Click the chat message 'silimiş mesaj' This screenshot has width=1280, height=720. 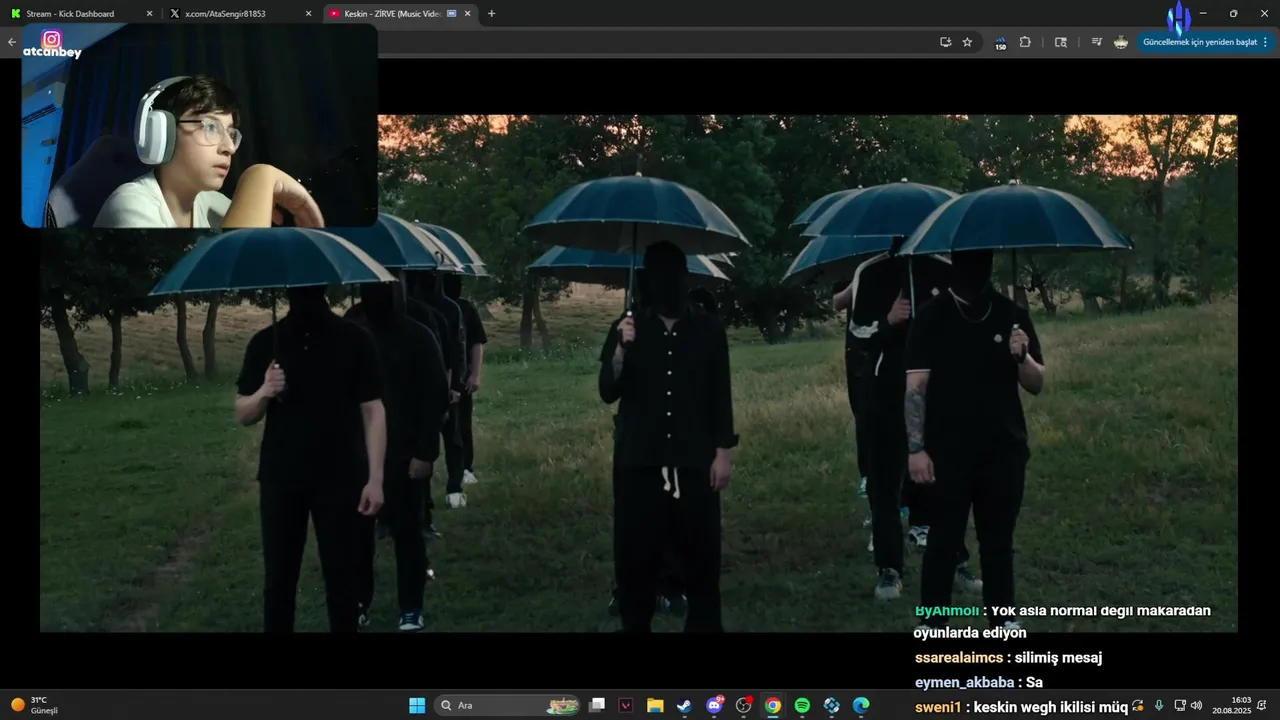click(x=1059, y=658)
